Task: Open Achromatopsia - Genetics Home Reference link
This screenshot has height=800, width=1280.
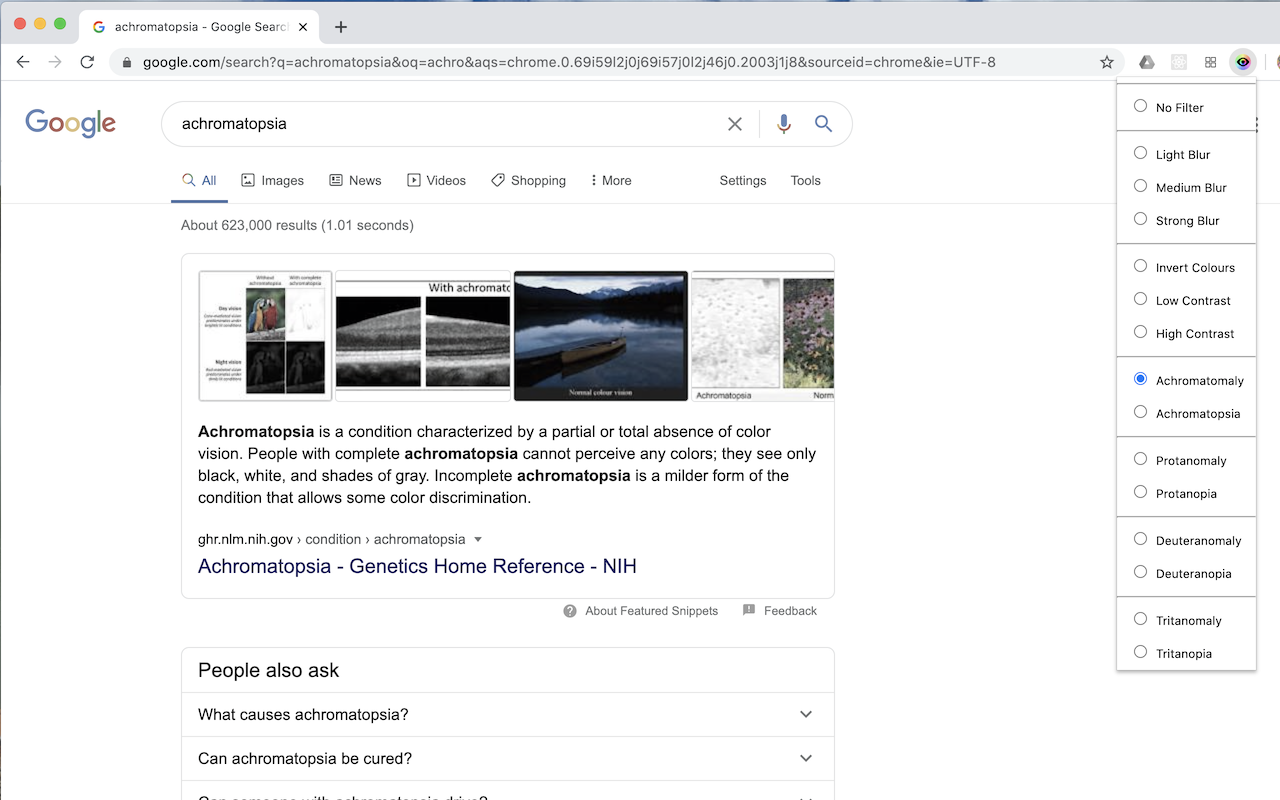Action: [417, 566]
